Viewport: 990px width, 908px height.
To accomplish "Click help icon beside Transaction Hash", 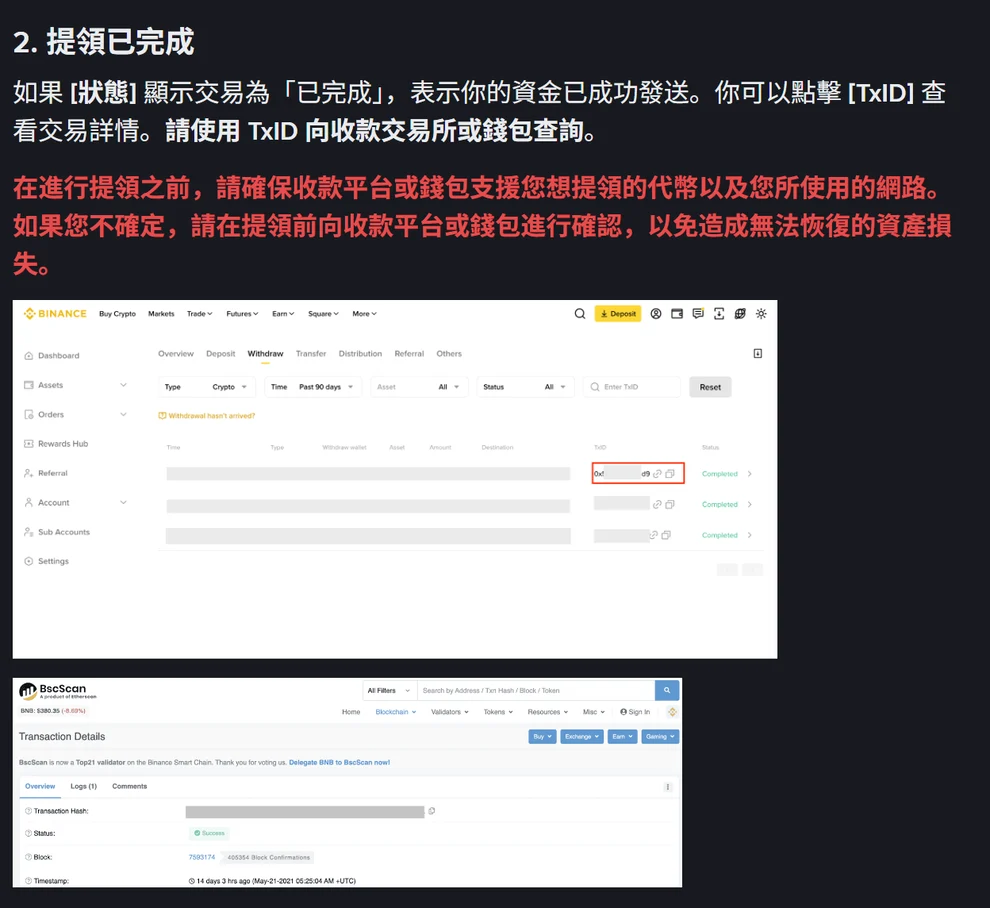I will (28, 811).
